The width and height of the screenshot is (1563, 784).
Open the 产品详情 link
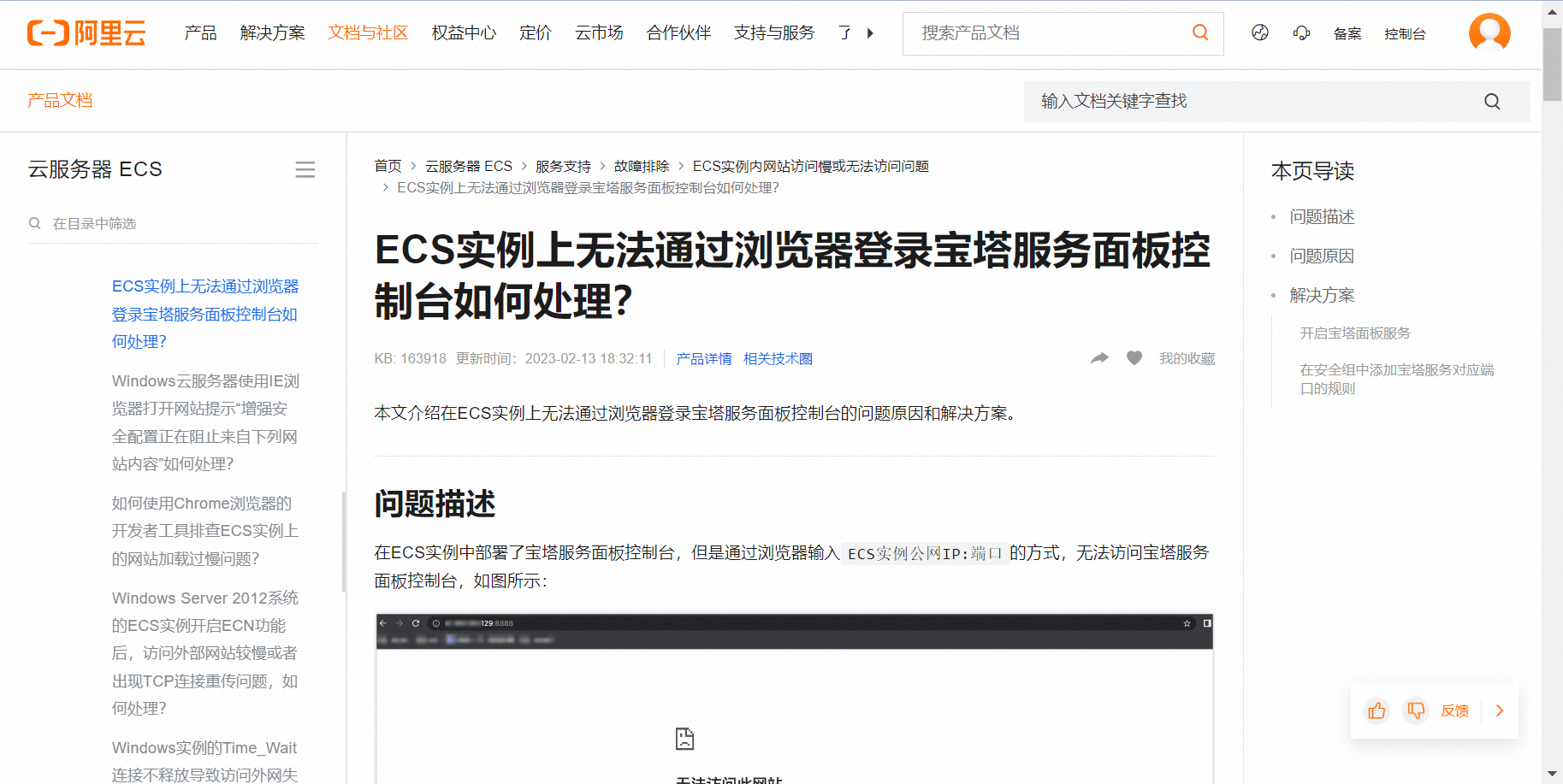(x=704, y=359)
